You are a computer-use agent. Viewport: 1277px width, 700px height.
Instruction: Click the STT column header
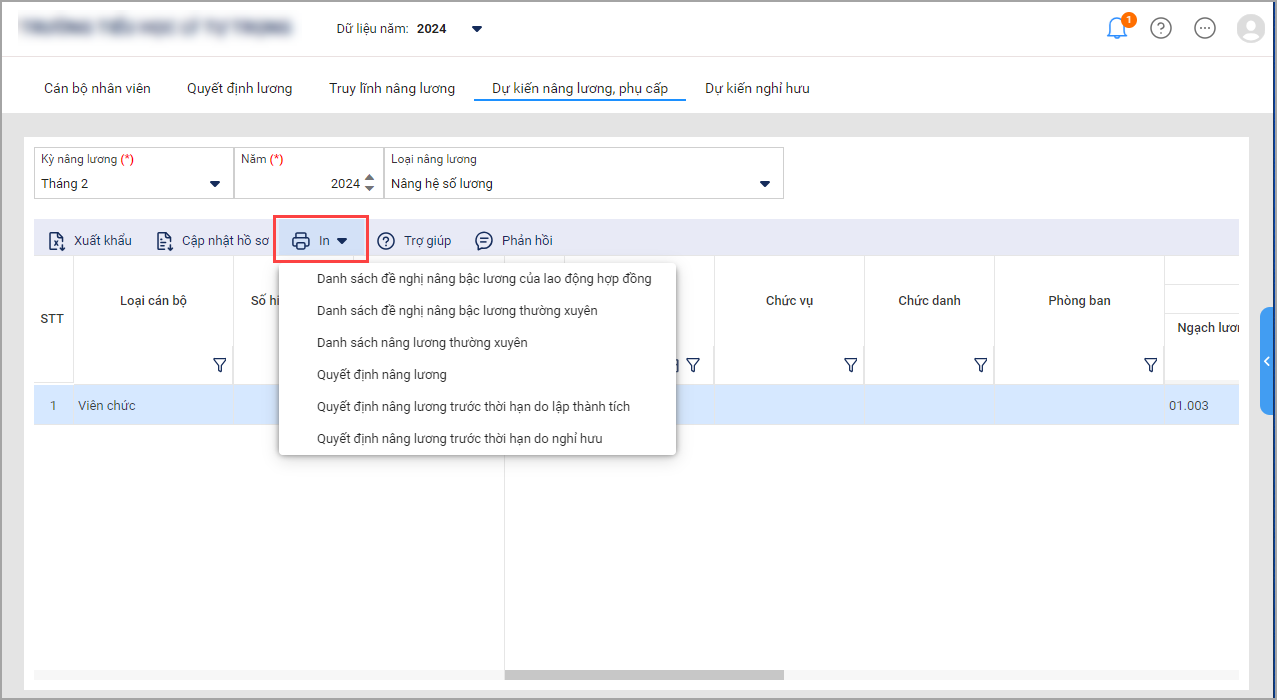(x=52, y=319)
